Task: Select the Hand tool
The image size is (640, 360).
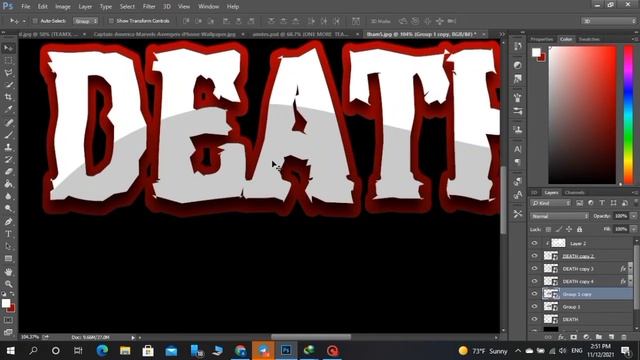Action: pos(8,272)
